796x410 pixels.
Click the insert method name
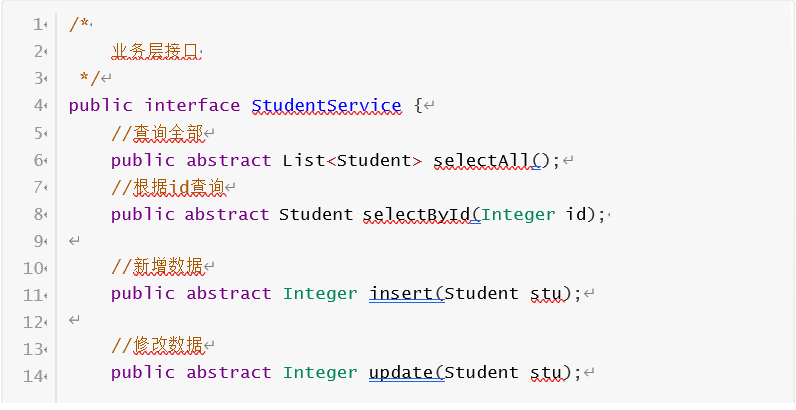click(405, 293)
